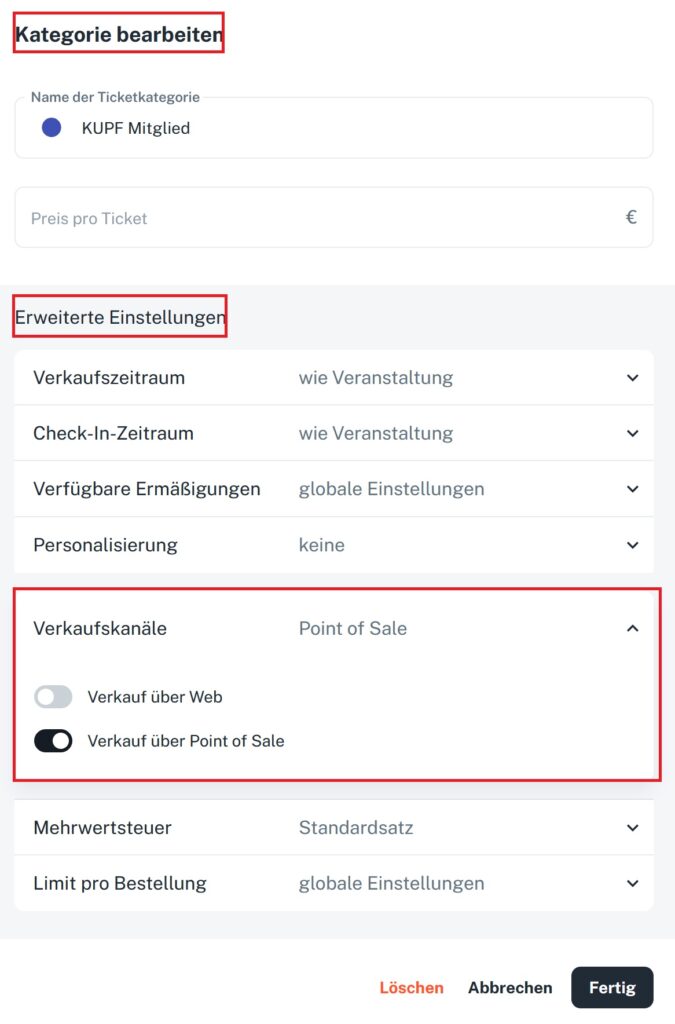Click the Preis pro Ticket field
Image resolution: width=675 pixels, height=1024 pixels.
pyautogui.click(x=334, y=217)
